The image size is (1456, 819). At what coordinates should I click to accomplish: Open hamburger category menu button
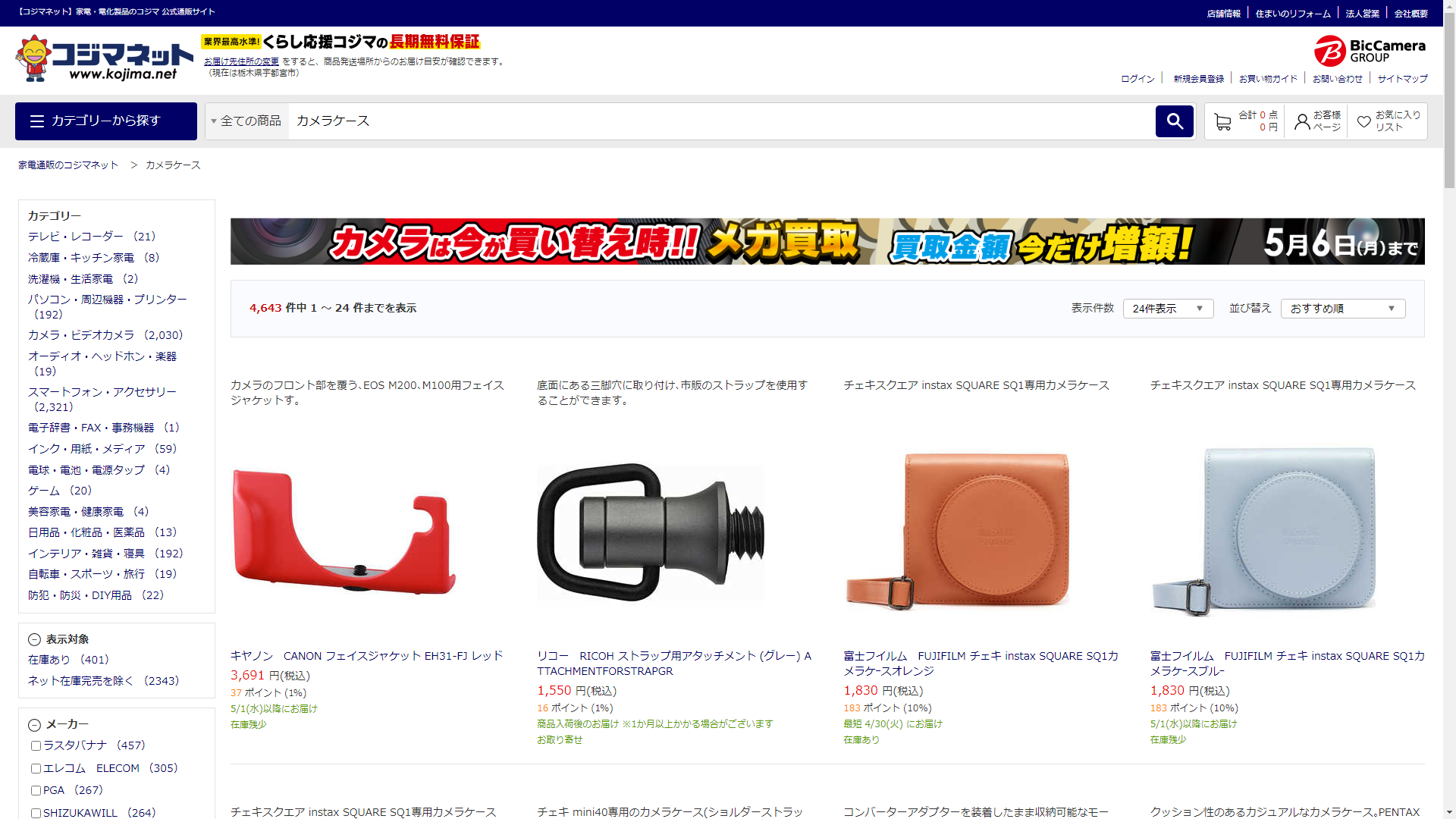tap(106, 121)
